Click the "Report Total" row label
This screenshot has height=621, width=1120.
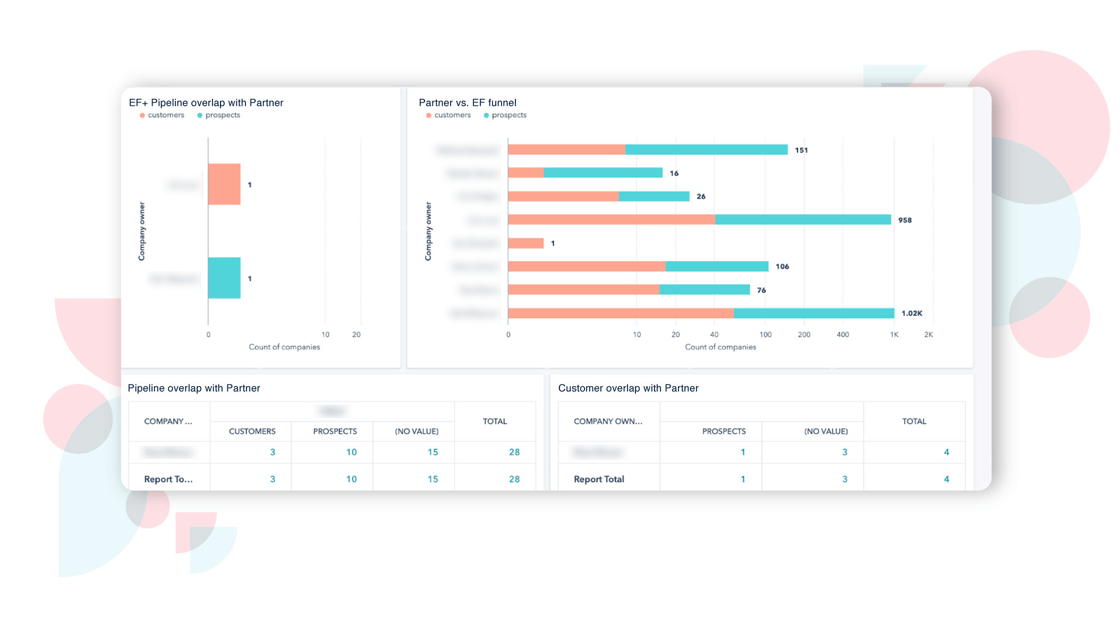(599, 480)
